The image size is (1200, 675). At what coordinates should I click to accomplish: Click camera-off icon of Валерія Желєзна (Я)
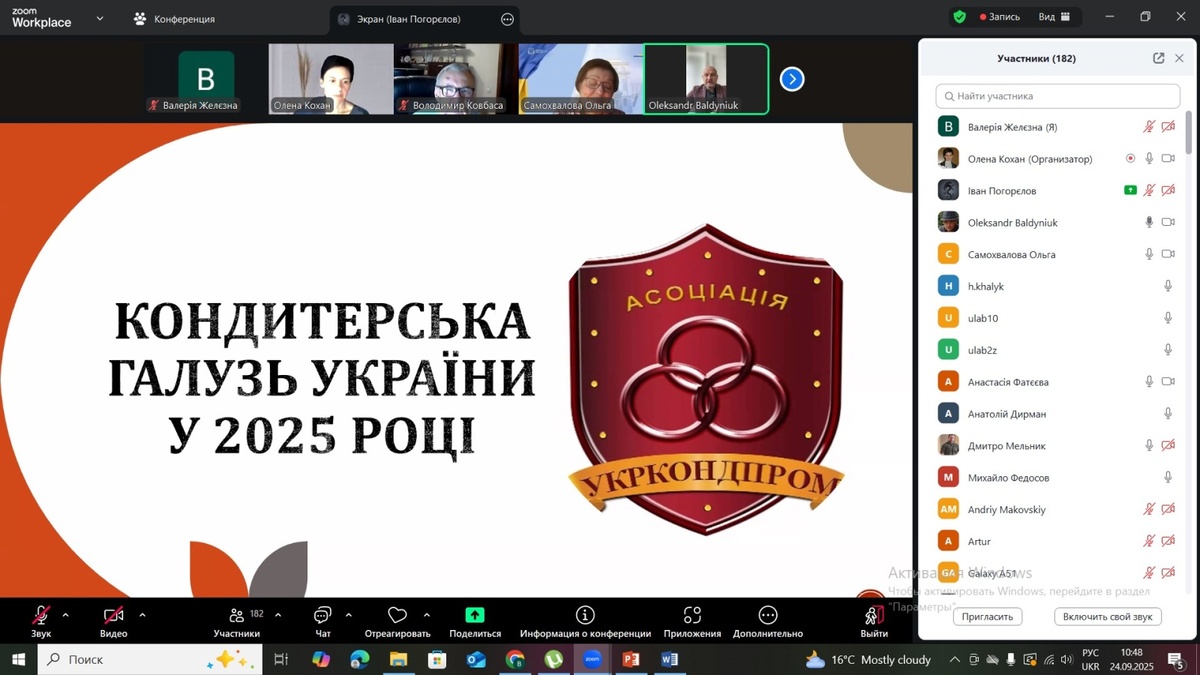click(x=1168, y=127)
